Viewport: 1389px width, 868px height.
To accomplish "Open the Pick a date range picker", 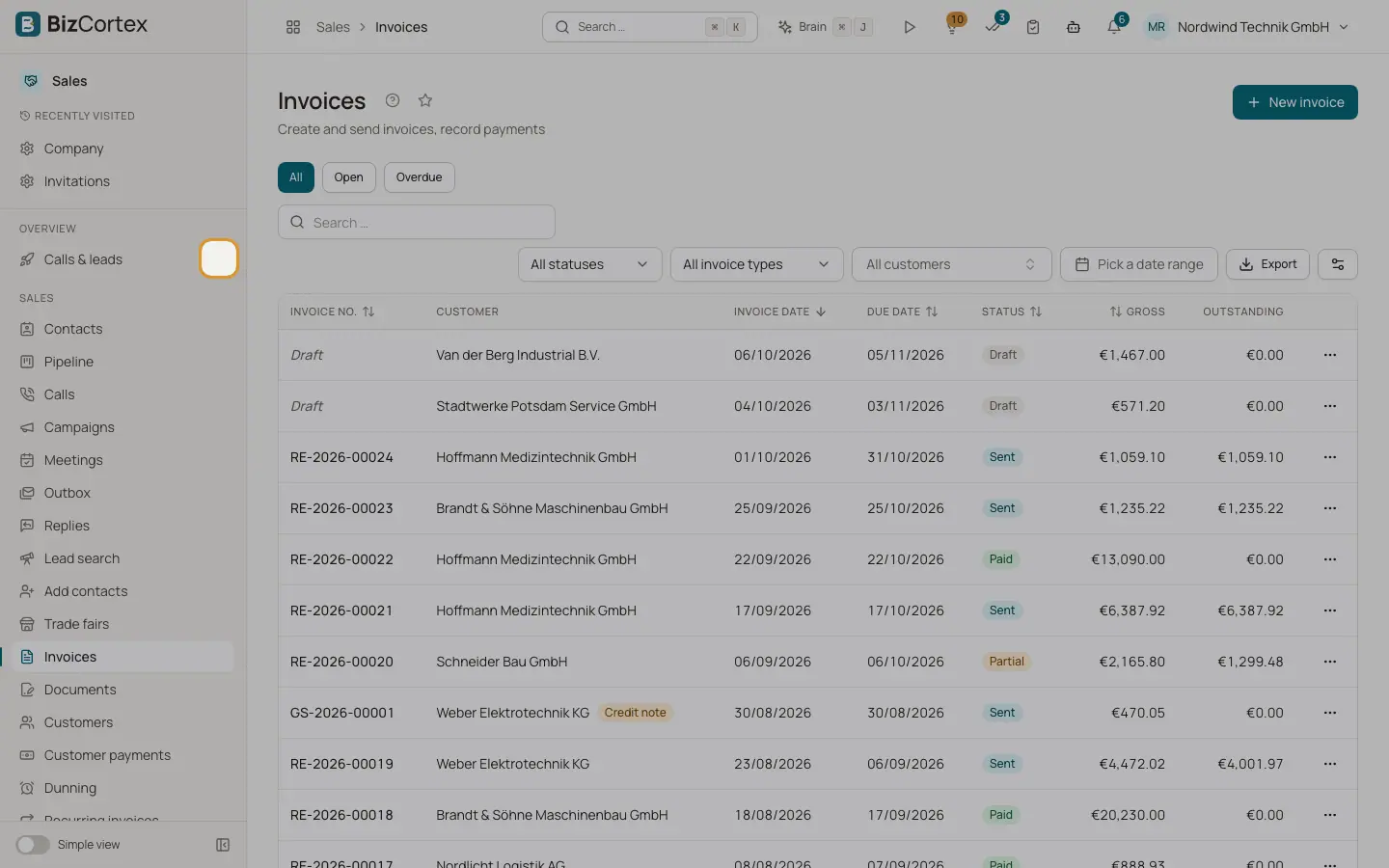I will tap(1139, 264).
